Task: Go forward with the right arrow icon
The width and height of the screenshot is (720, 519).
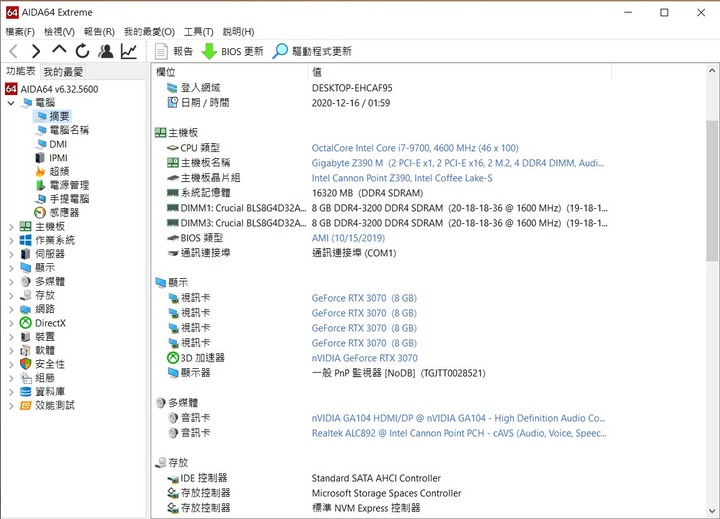Action: 36,51
